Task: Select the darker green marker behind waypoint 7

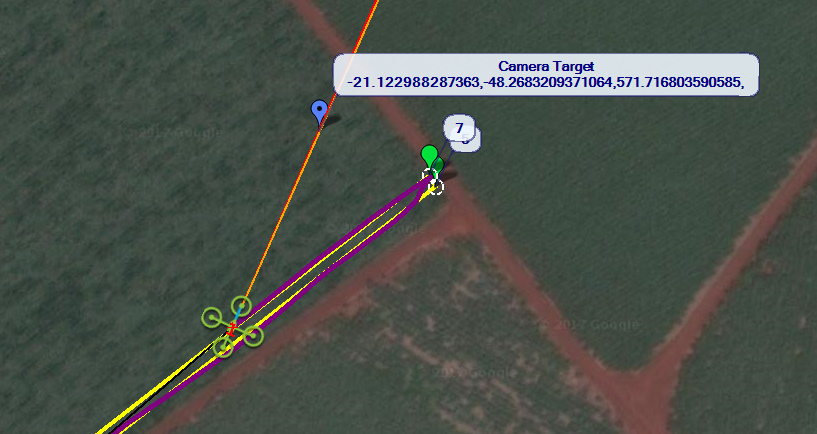Action: coord(439,164)
